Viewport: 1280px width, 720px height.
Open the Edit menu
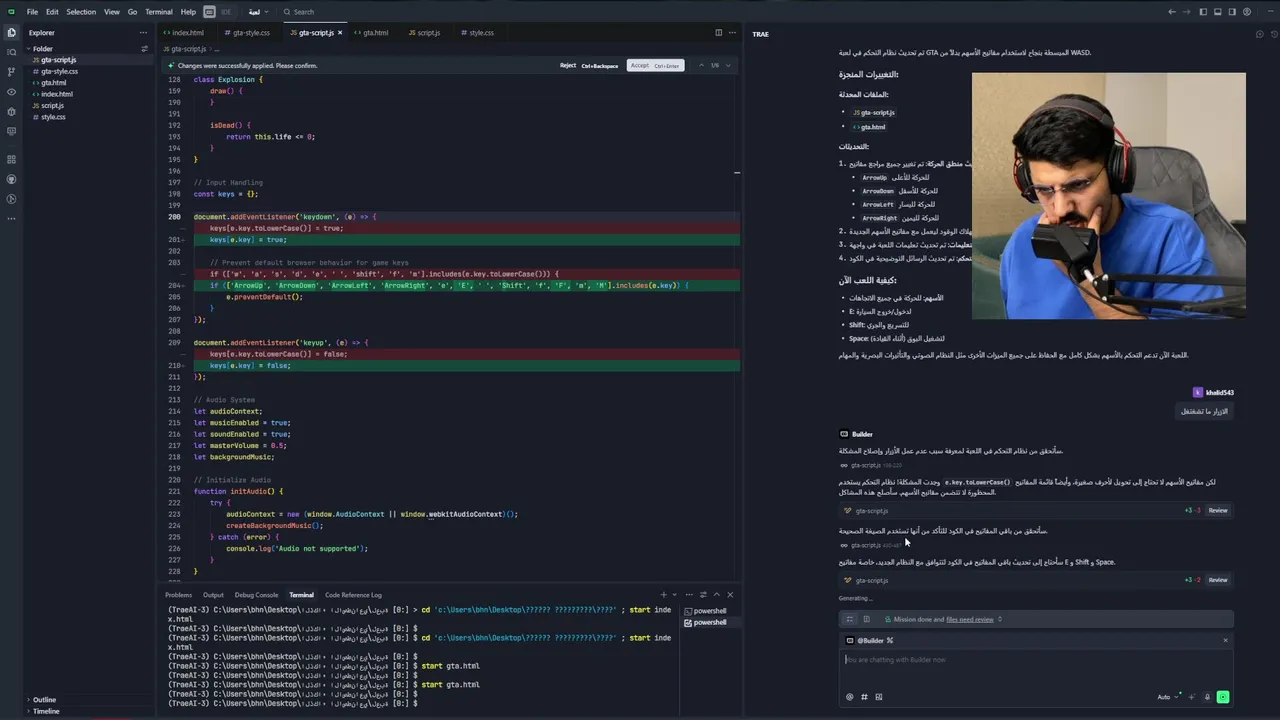52,12
